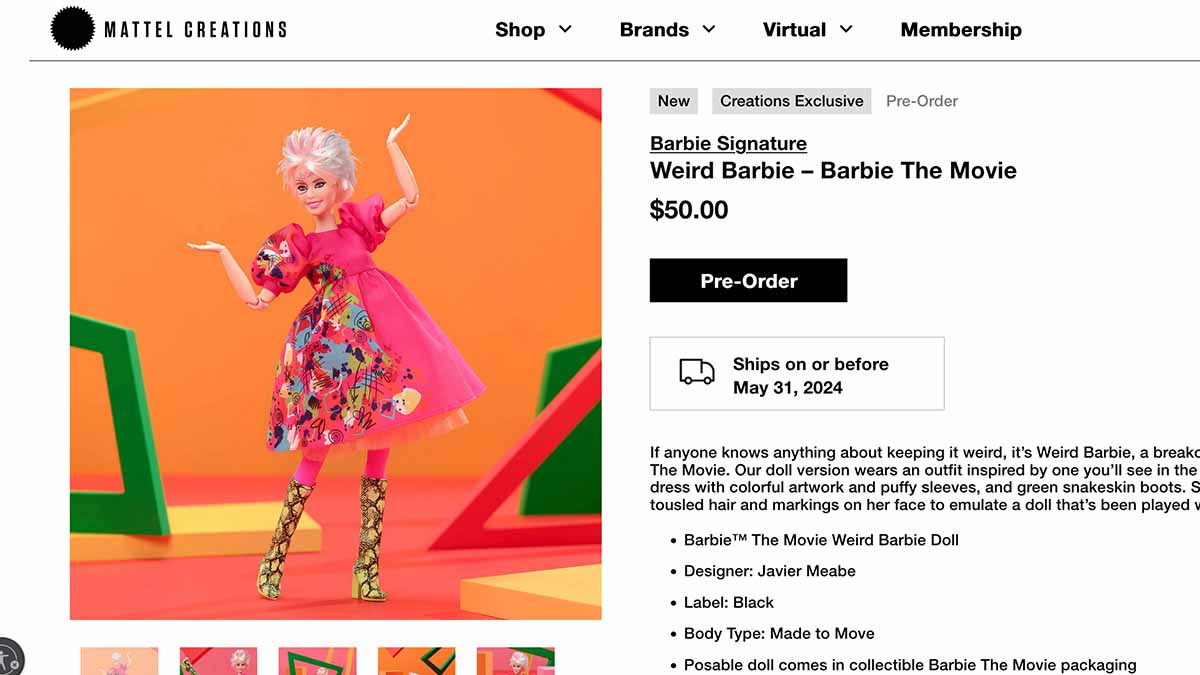
Task: Click the Pre-Order button
Action: 748,280
